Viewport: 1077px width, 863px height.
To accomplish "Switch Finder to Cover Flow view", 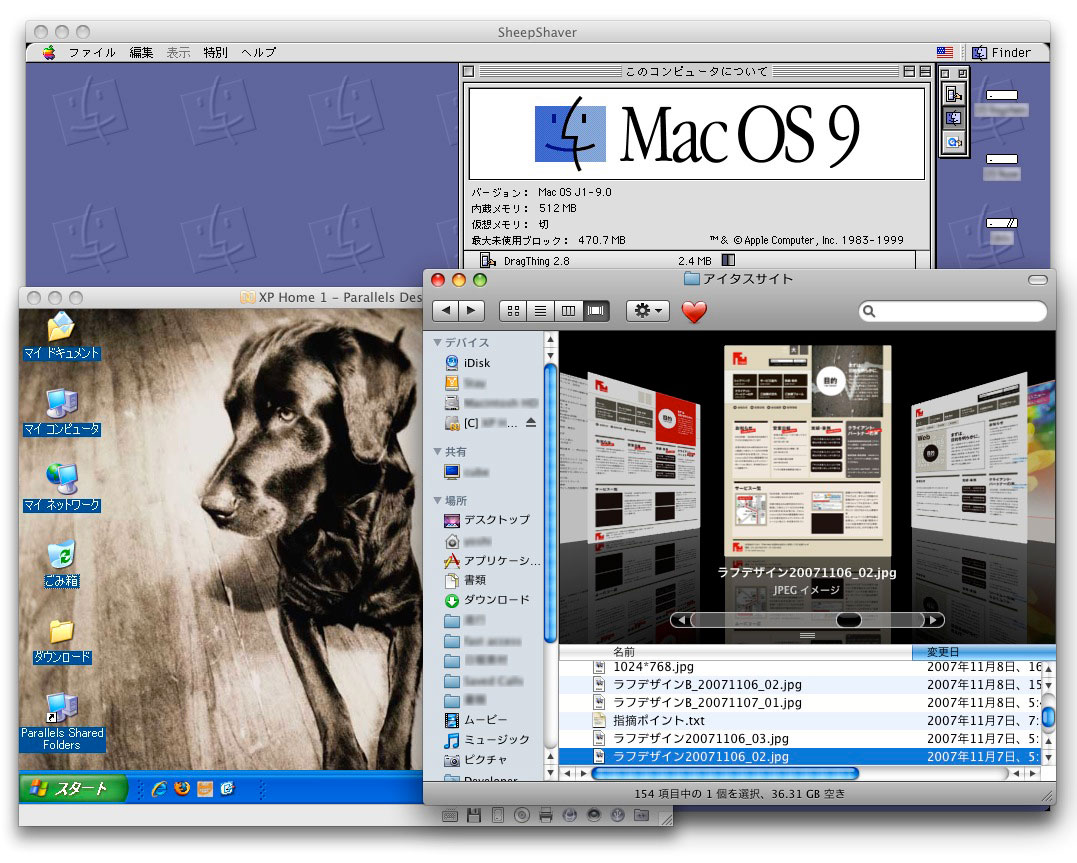I will click(596, 311).
